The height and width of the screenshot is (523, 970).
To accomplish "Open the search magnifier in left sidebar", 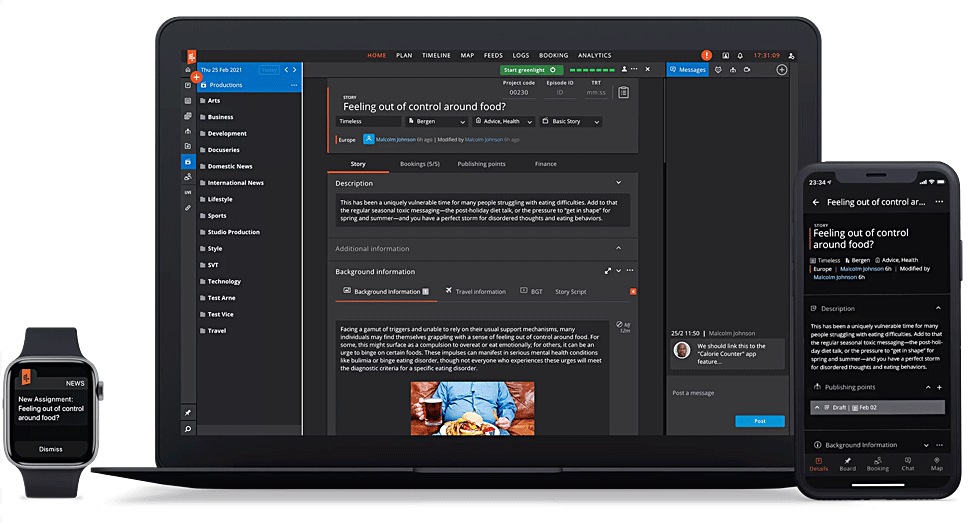I will click(187, 428).
